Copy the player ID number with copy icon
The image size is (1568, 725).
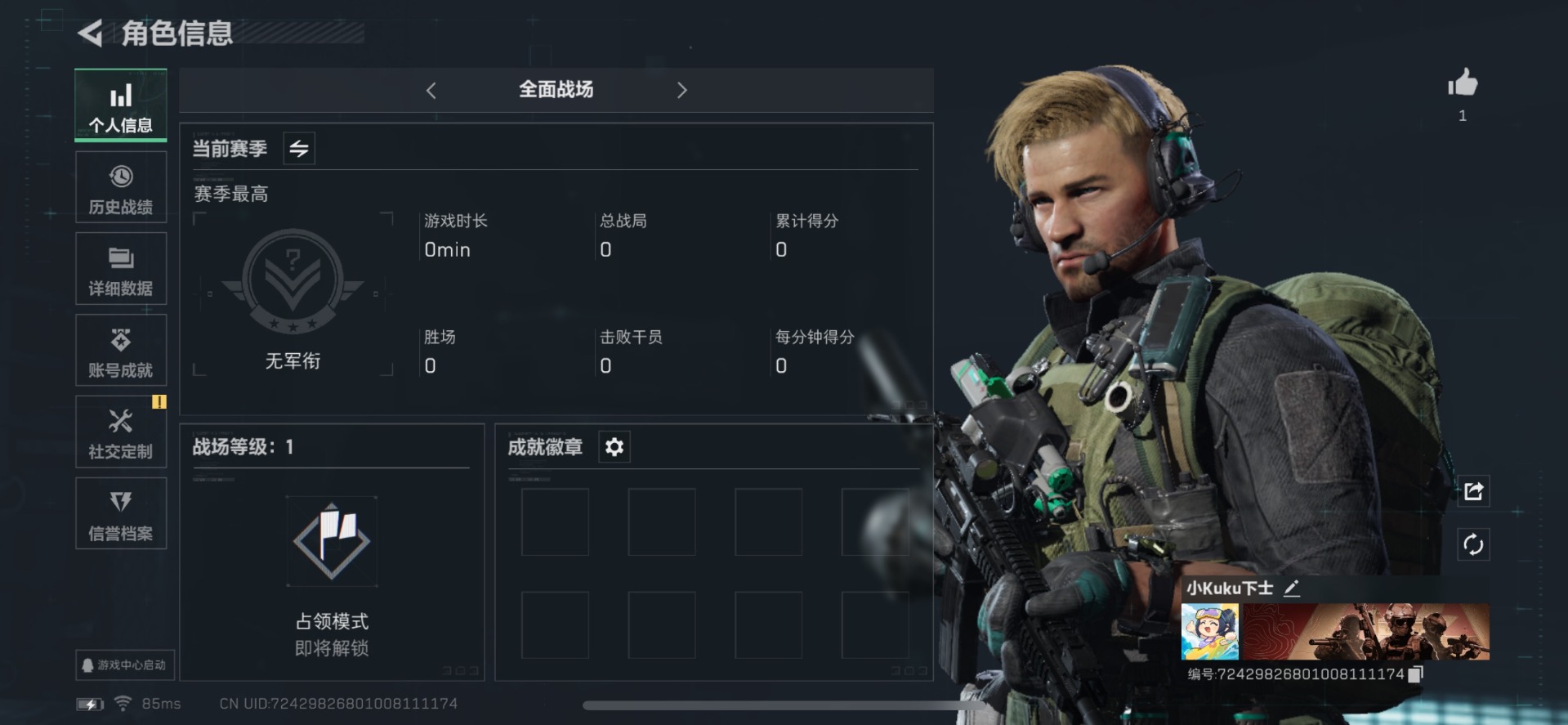coord(1415,674)
